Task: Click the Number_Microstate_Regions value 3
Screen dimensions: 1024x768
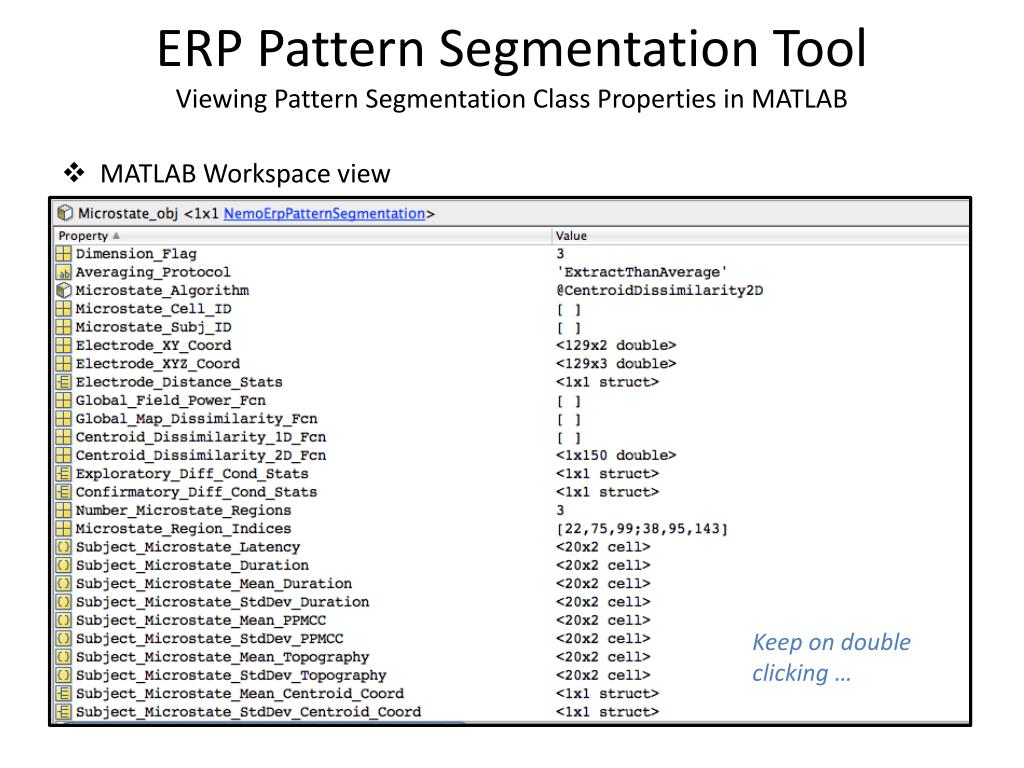Action: 560,509
